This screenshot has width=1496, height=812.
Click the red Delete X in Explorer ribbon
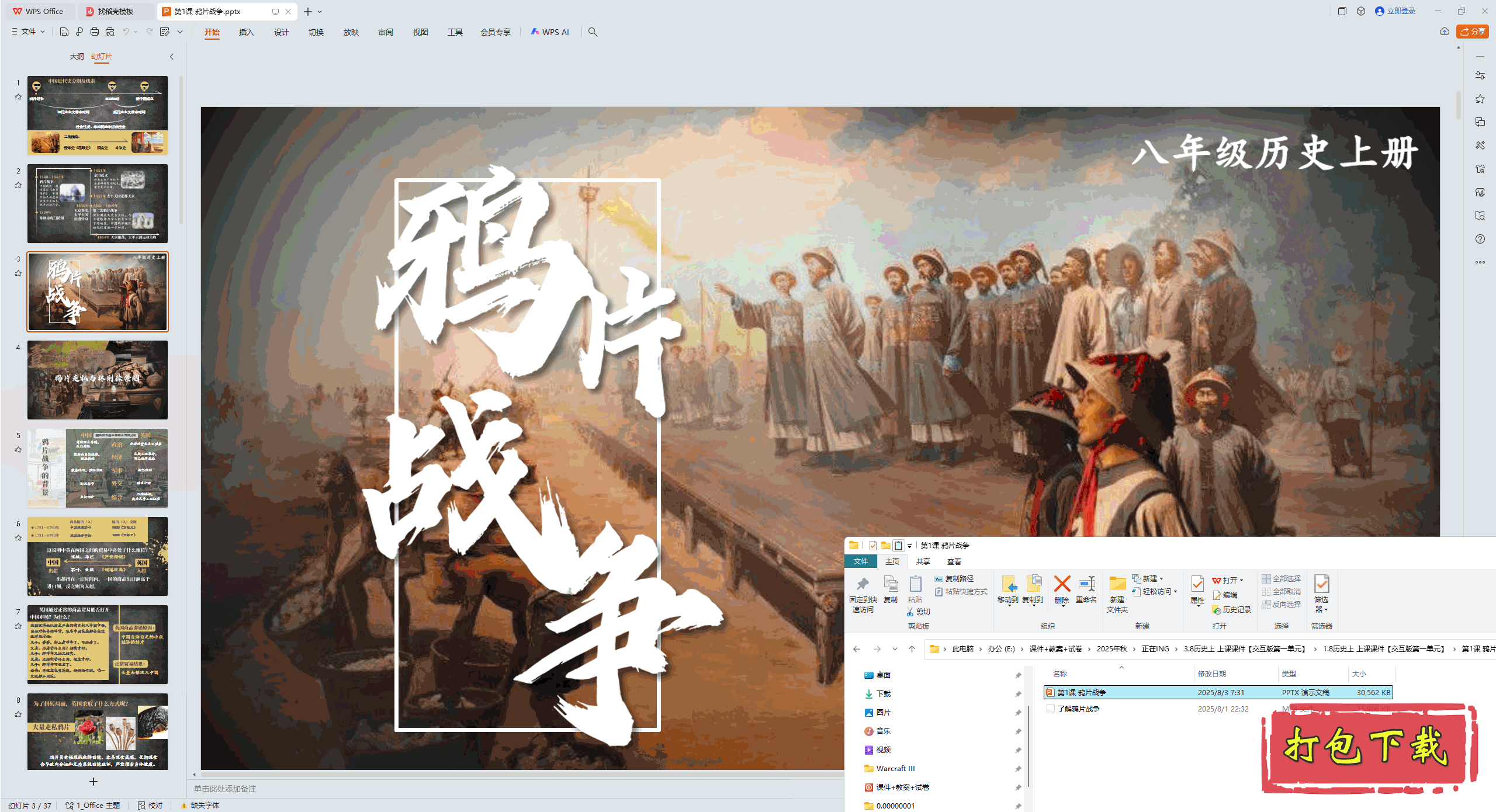[1062, 589]
